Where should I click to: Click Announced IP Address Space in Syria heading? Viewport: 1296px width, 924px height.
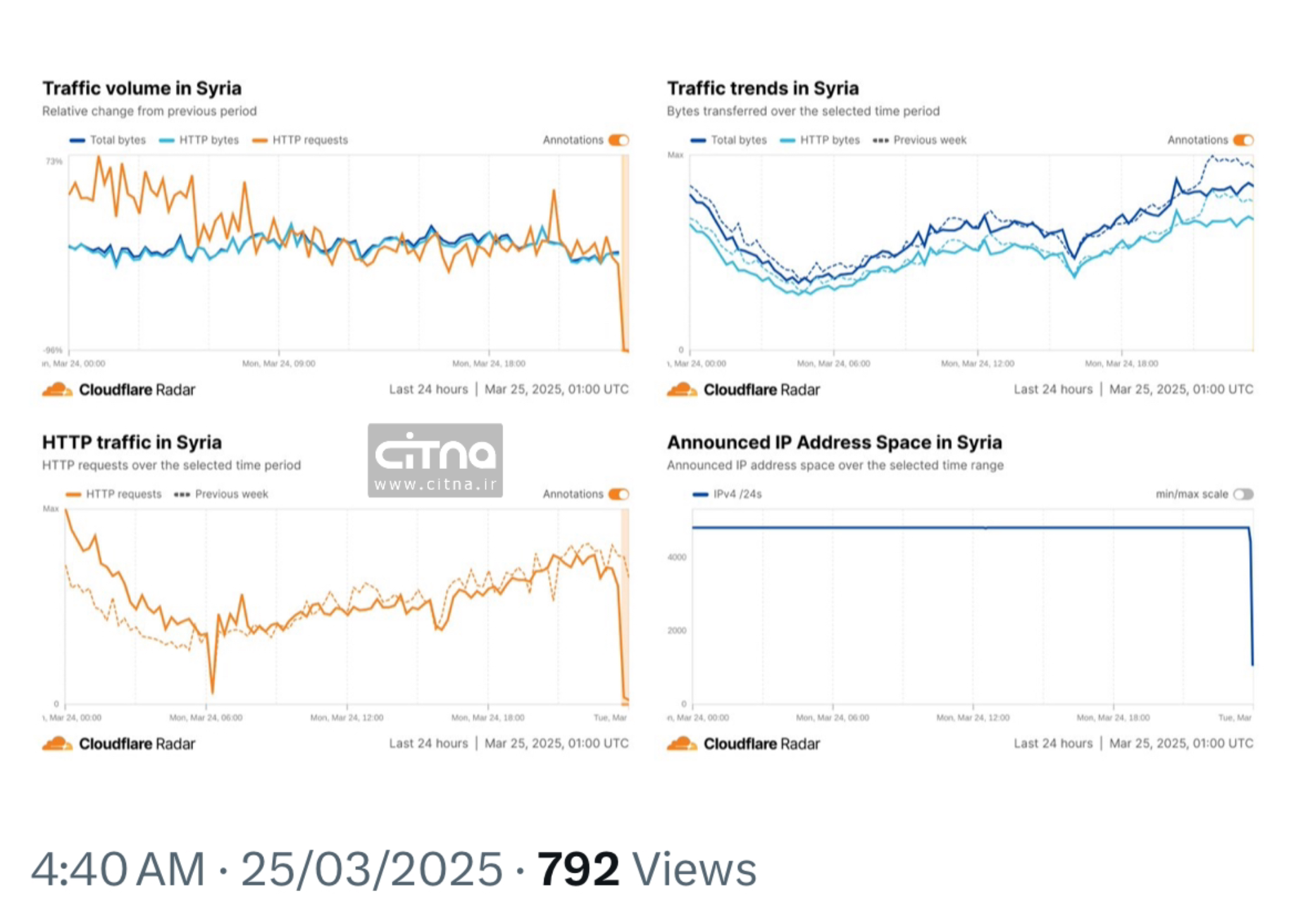click(x=834, y=442)
